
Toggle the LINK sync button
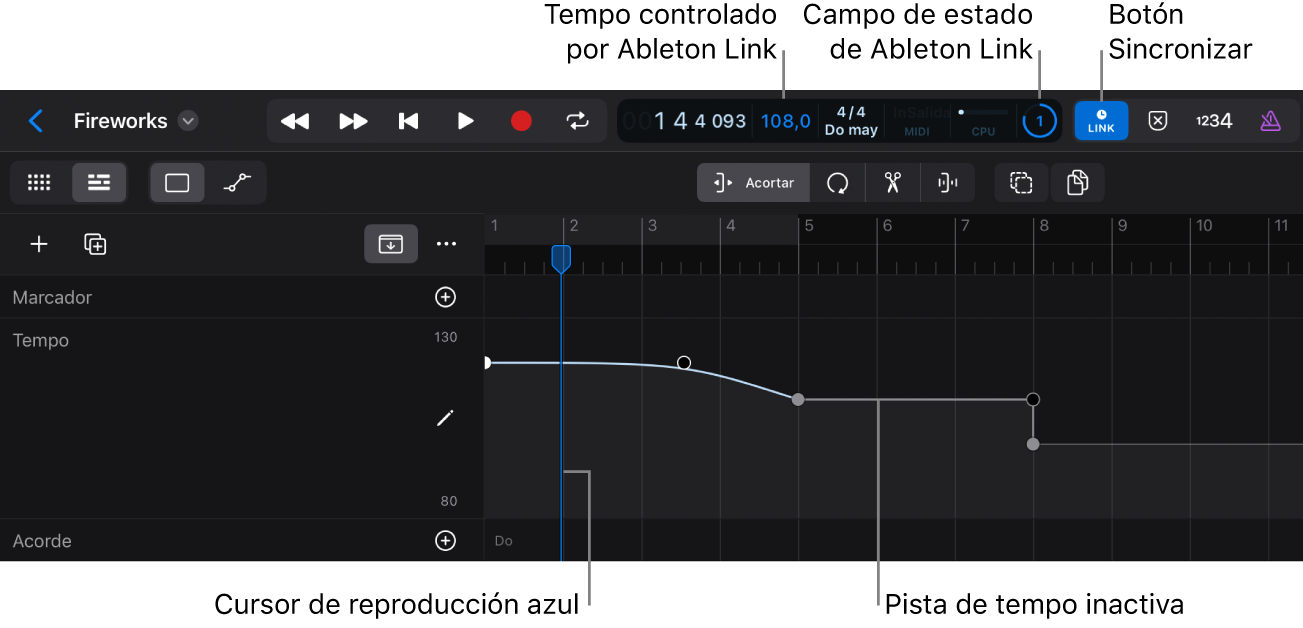(1101, 121)
